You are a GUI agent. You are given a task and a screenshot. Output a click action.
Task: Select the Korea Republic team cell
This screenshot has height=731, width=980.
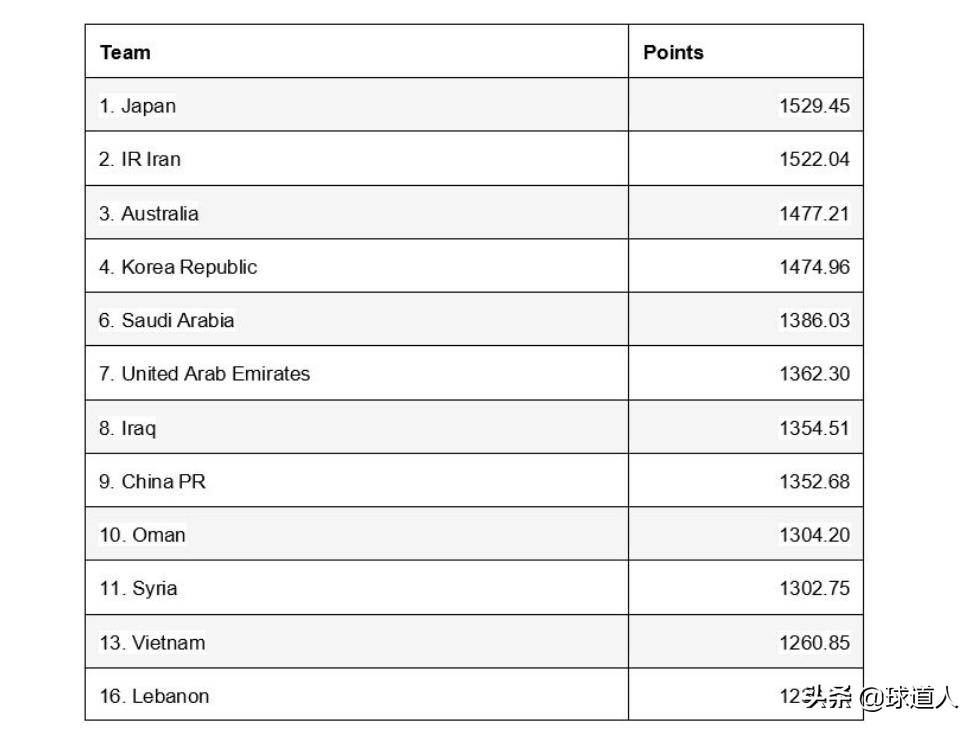[178, 267]
